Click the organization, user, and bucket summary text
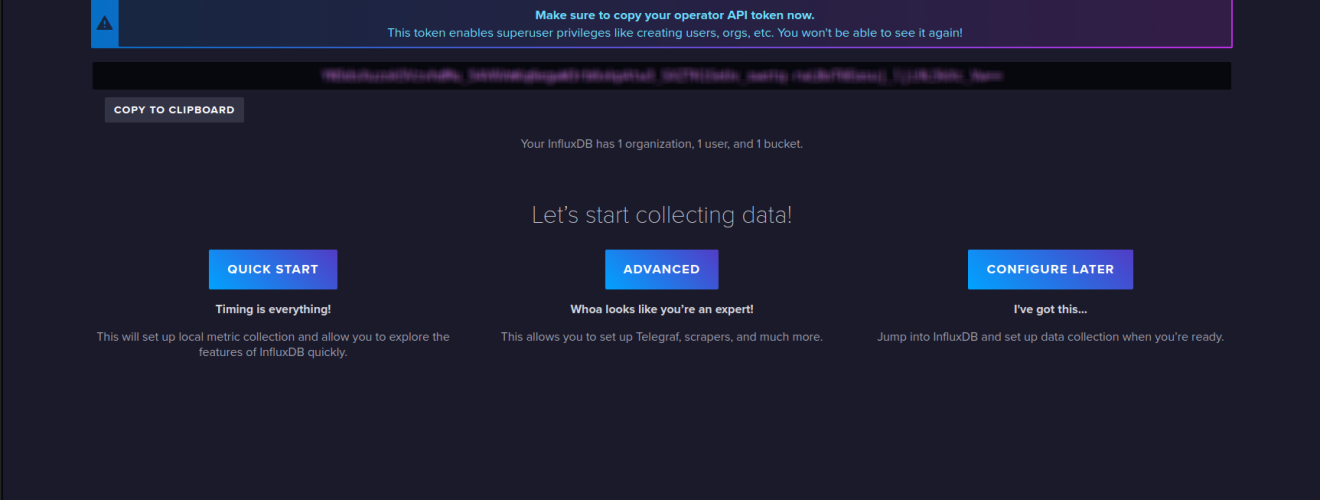1320x500 pixels. coord(661,144)
